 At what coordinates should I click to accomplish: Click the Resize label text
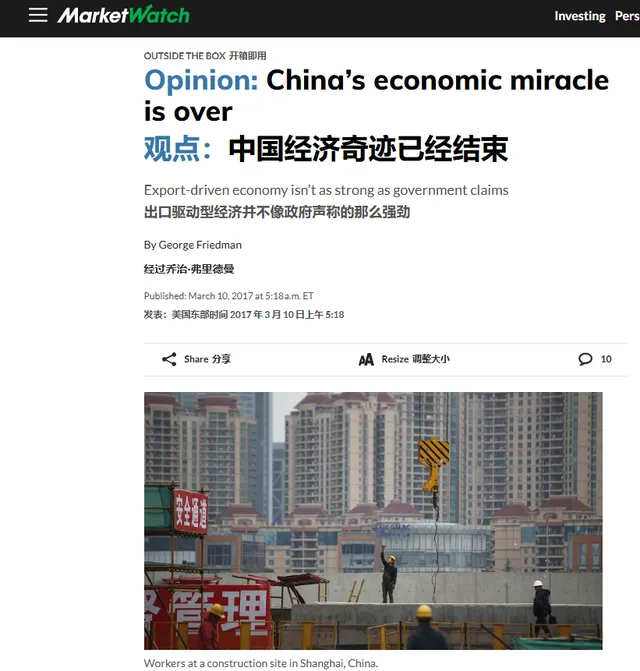[x=395, y=359]
